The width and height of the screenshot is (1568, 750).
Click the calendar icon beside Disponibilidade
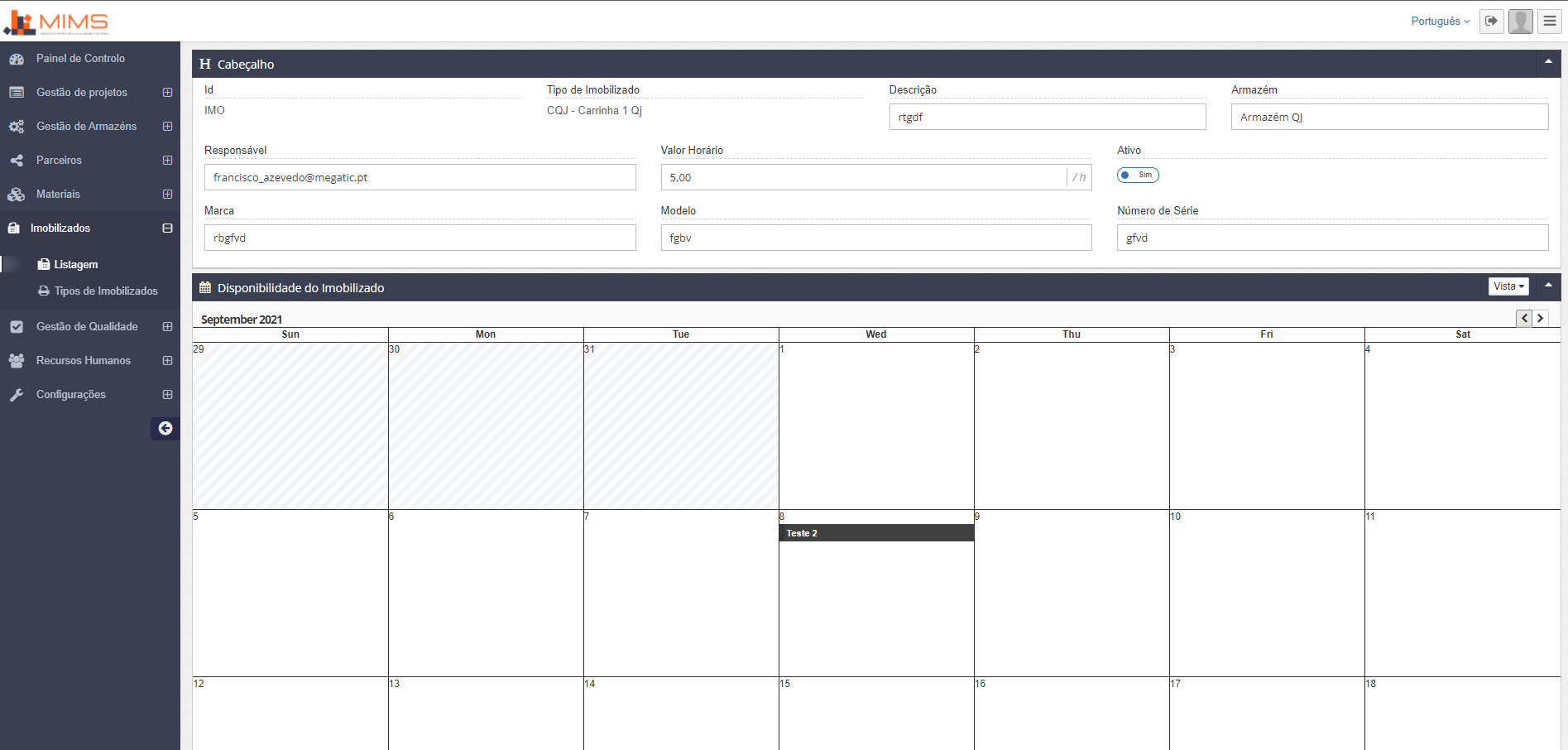pos(205,287)
